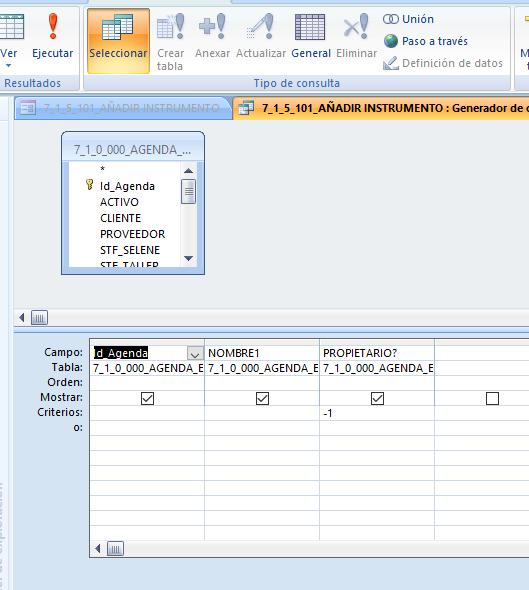Click the Mostrar row label

click(62, 397)
